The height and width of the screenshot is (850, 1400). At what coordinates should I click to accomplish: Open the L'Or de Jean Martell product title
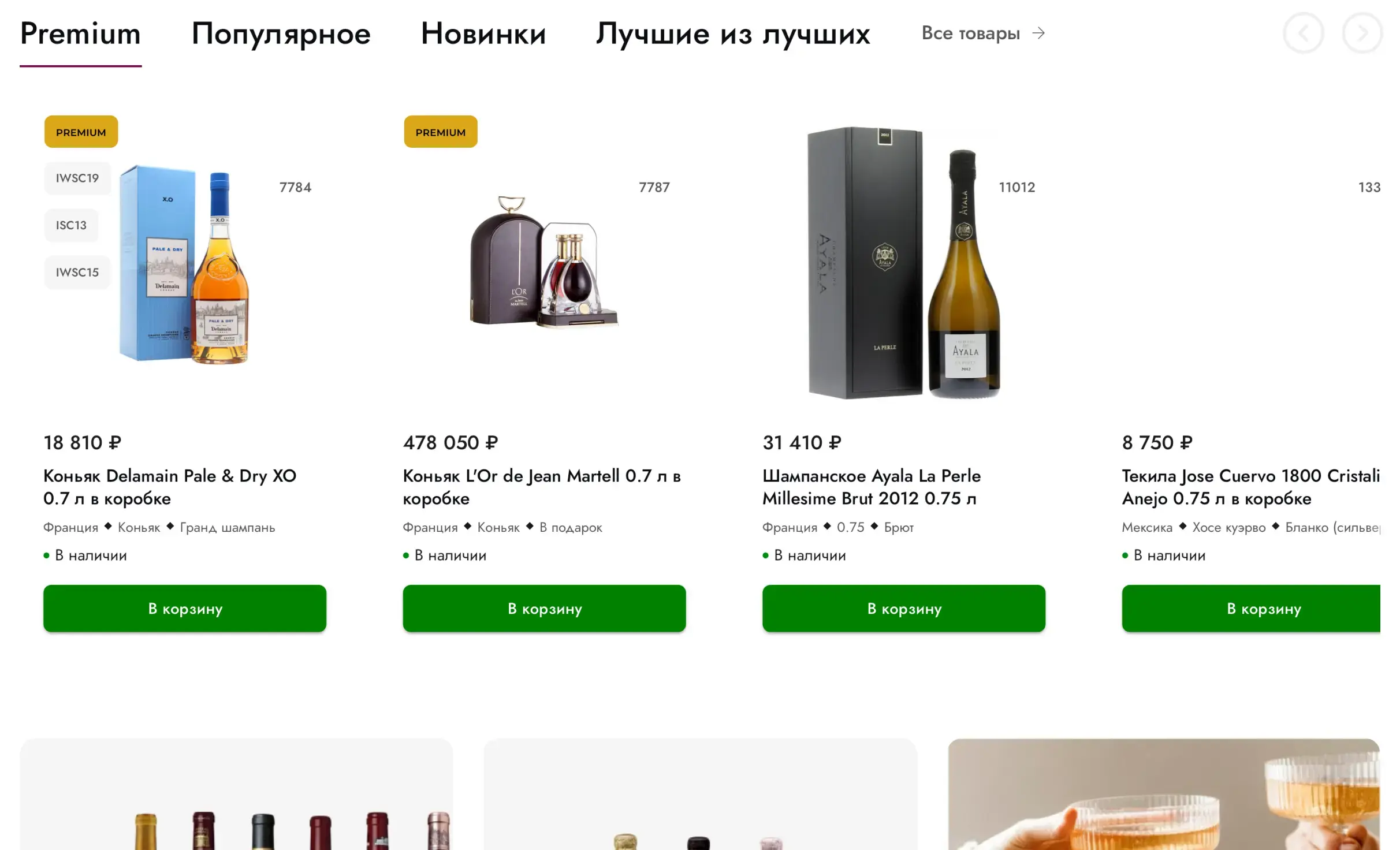pyautogui.click(x=542, y=487)
